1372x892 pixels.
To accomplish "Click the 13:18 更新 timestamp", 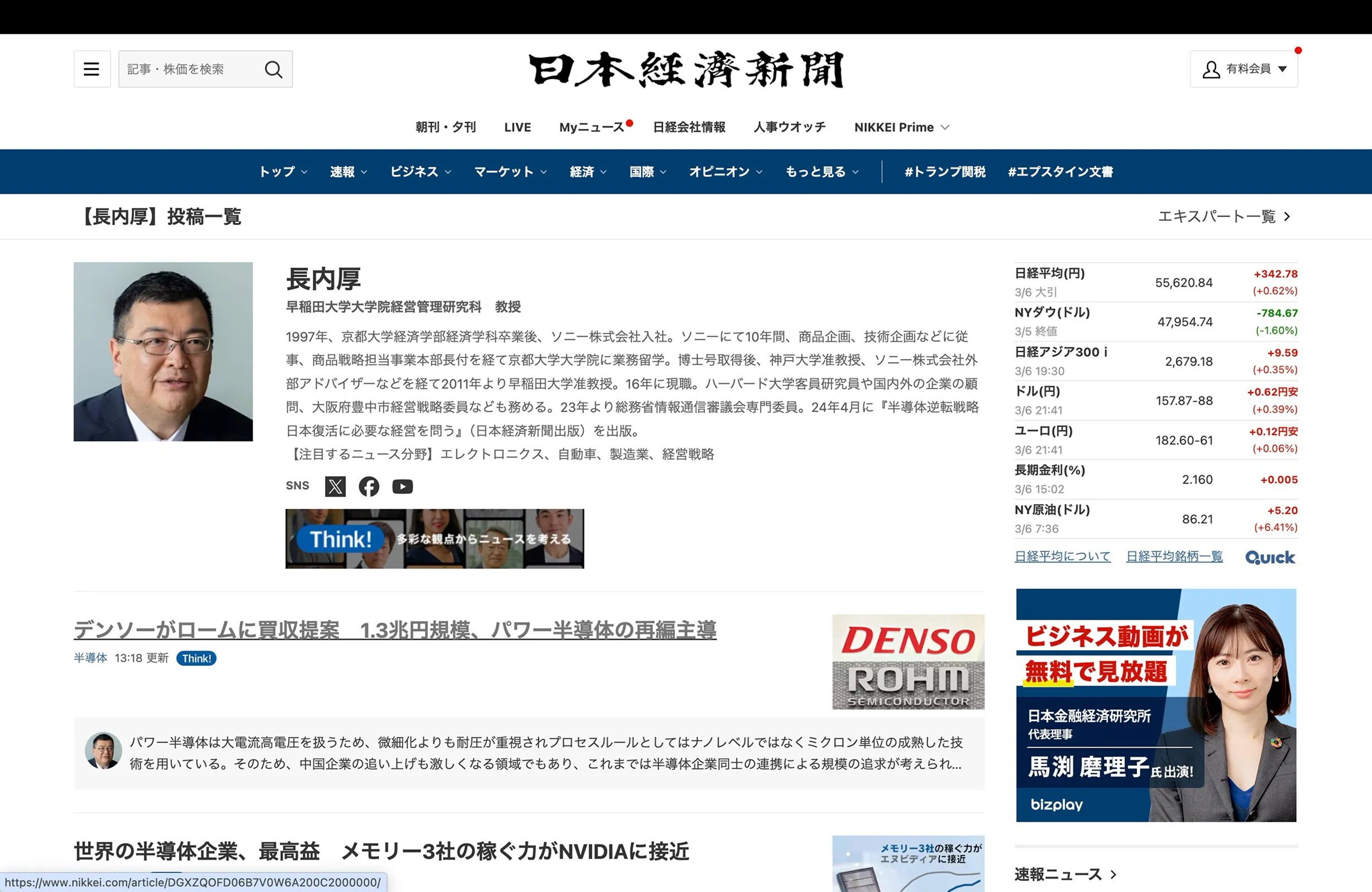I will pos(141,658).
